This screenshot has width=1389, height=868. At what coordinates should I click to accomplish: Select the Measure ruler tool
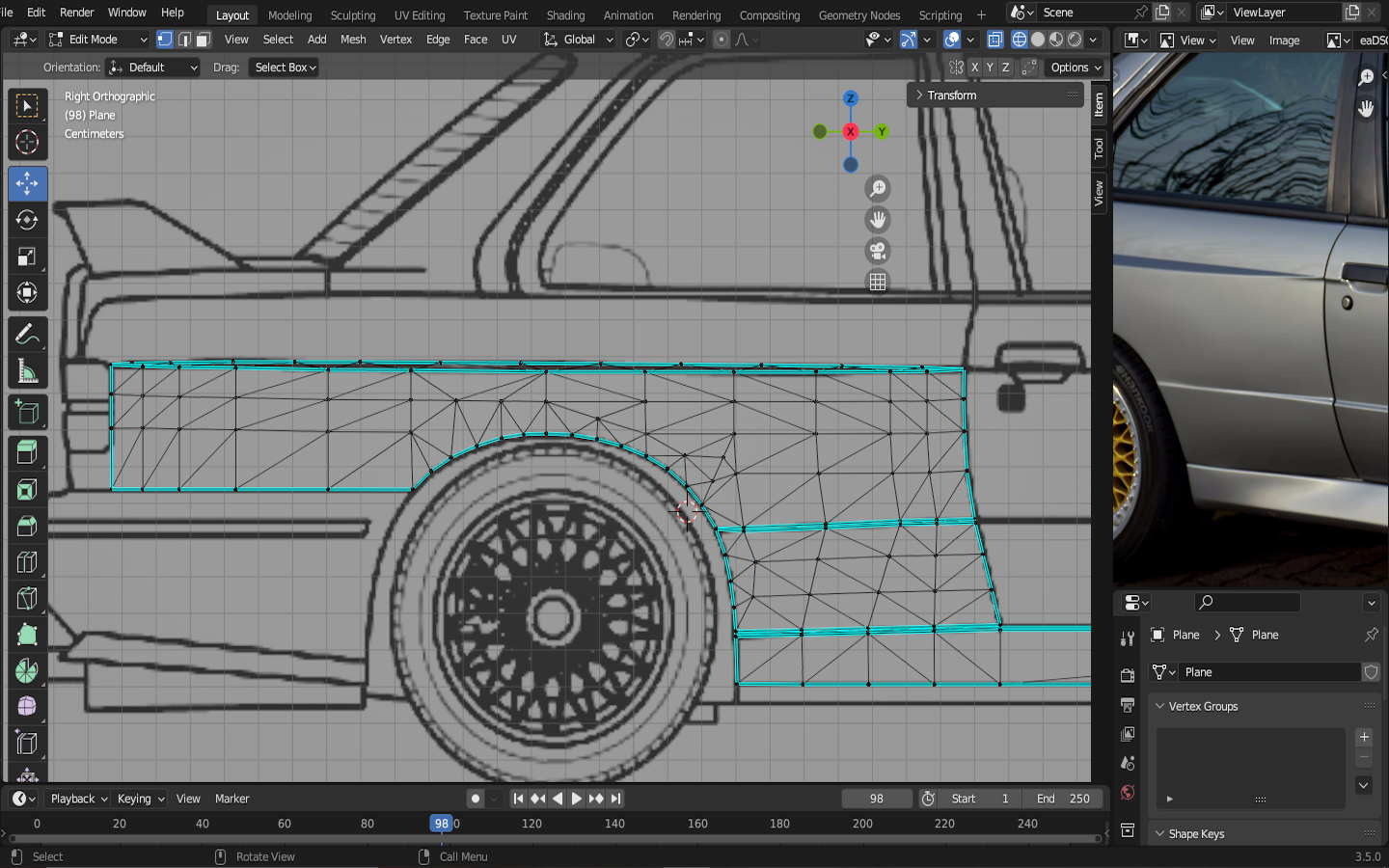pos(27,372)
